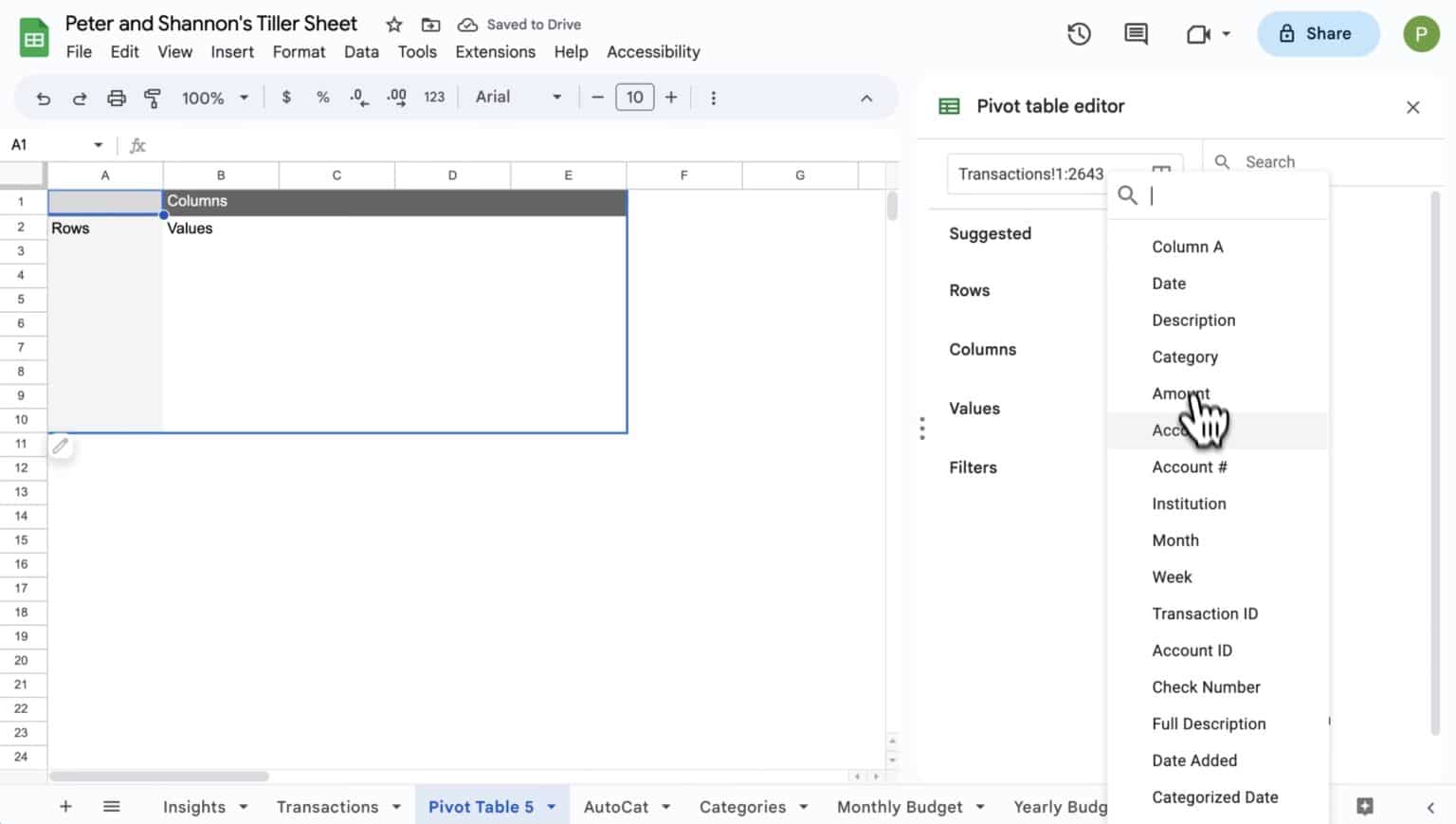Click the Share button

(x=1318, y=33)
